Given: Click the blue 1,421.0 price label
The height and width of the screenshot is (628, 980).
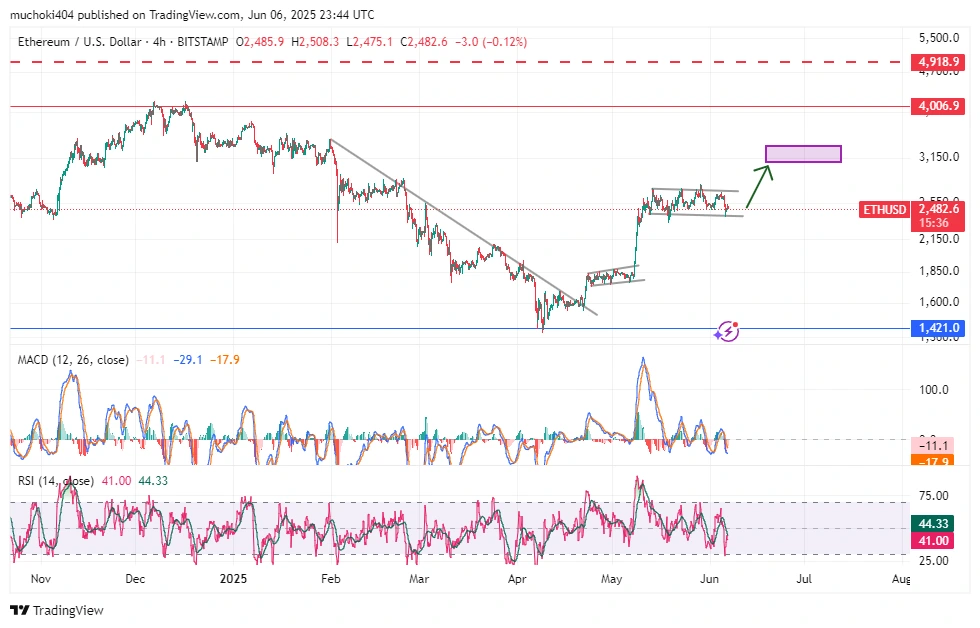Looking at the screenshot, I should [x=939, y=328].
